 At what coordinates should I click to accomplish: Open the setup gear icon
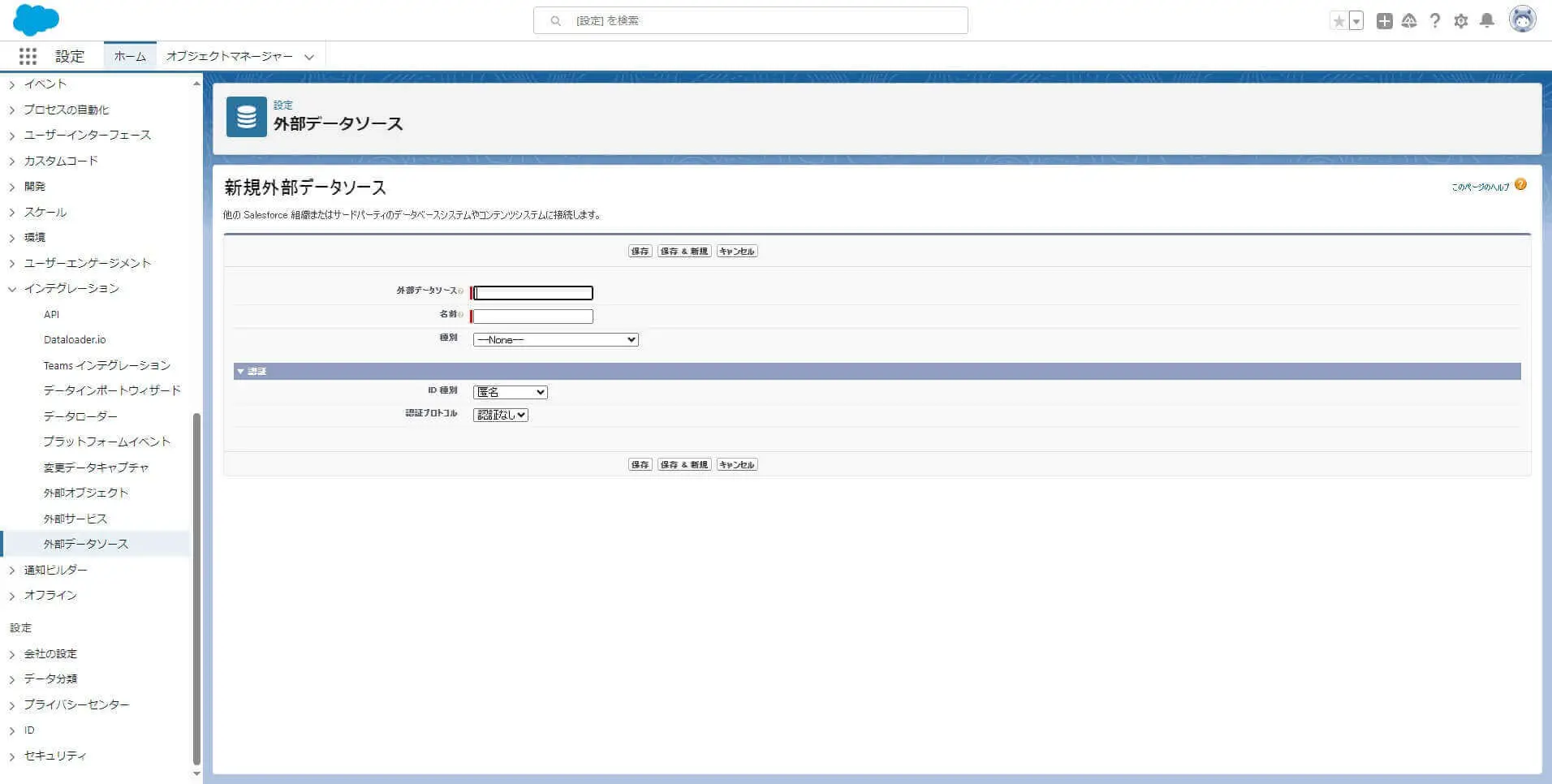[1461, 21]
